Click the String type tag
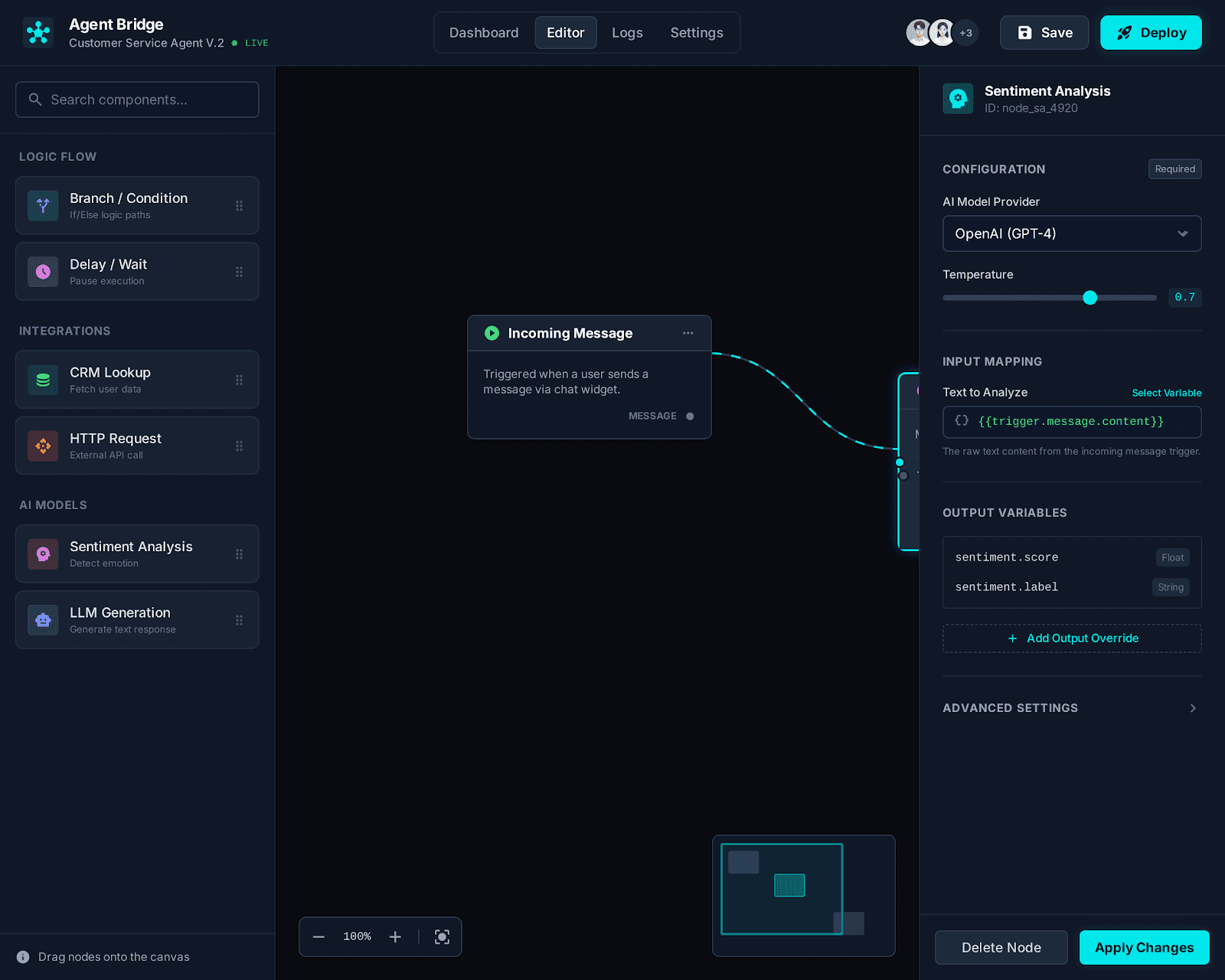Image resolution: width=1225 pixels, height=980 pixels. click(1171, 587)
